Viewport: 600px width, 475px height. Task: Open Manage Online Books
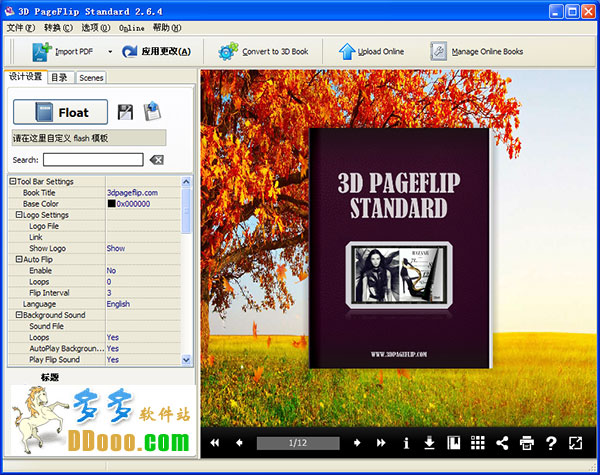(476, 52)
